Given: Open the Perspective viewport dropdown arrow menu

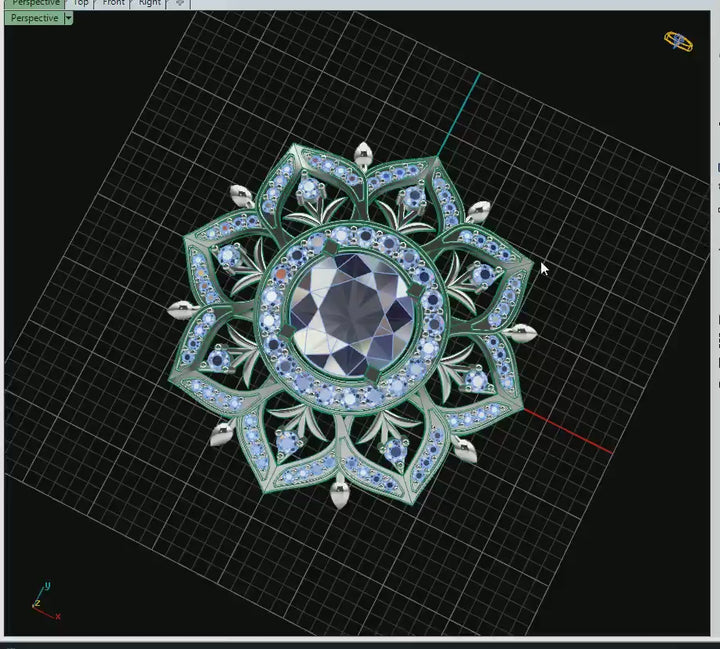Looking at the screenshot, I should [68, 18].
